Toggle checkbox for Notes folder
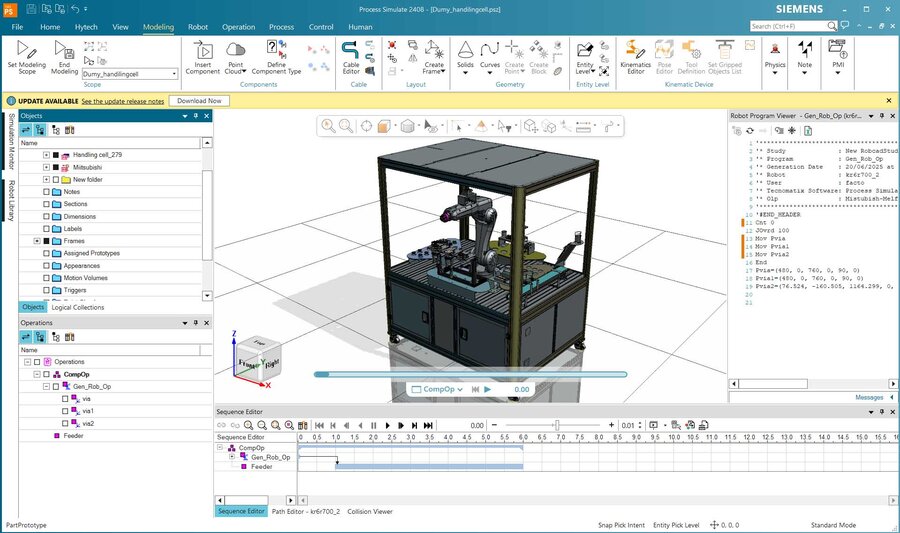 pyautogui.click(x=46, y=192)
